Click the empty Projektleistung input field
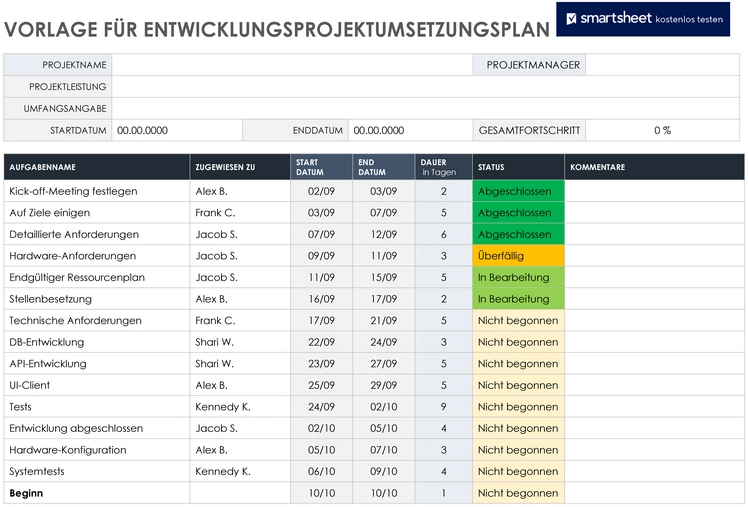 point(426,87)
